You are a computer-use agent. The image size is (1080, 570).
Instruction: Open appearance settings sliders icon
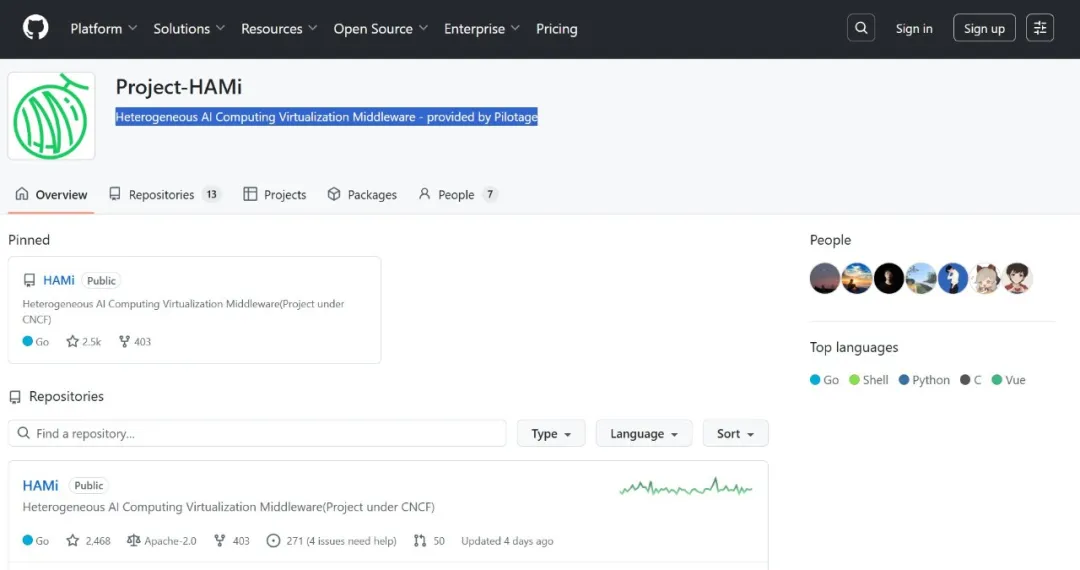1040,28
